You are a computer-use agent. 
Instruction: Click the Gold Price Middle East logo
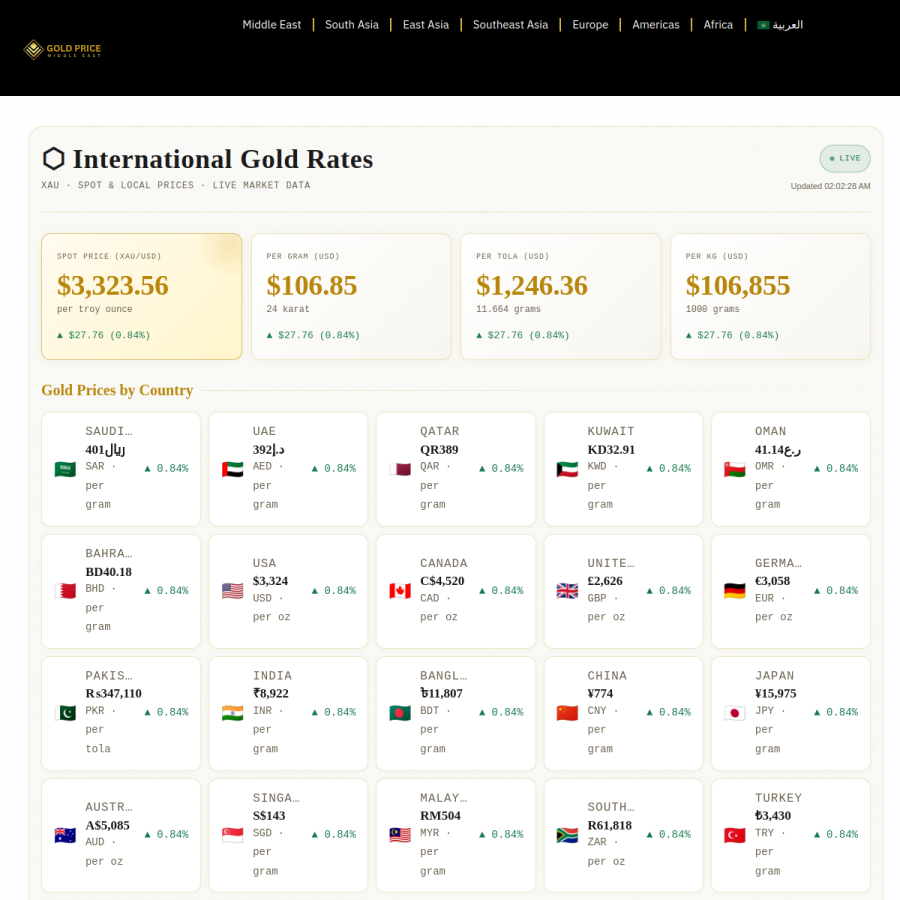pyautogui.click(x=63, y=49)
